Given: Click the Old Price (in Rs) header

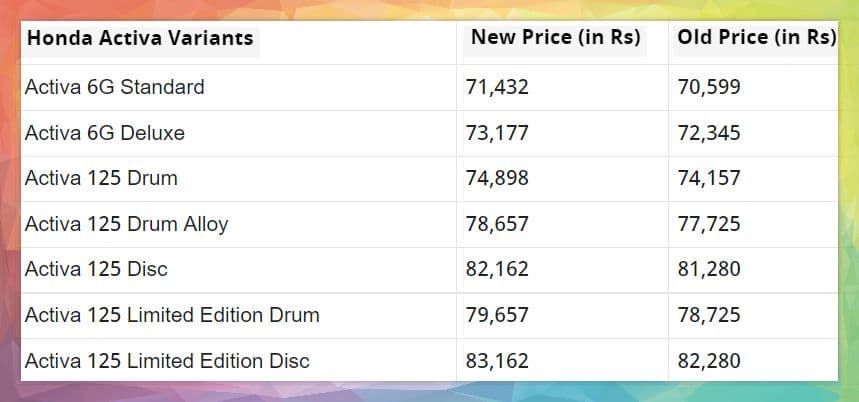Looking at the screenshot, I should [756, 38].
